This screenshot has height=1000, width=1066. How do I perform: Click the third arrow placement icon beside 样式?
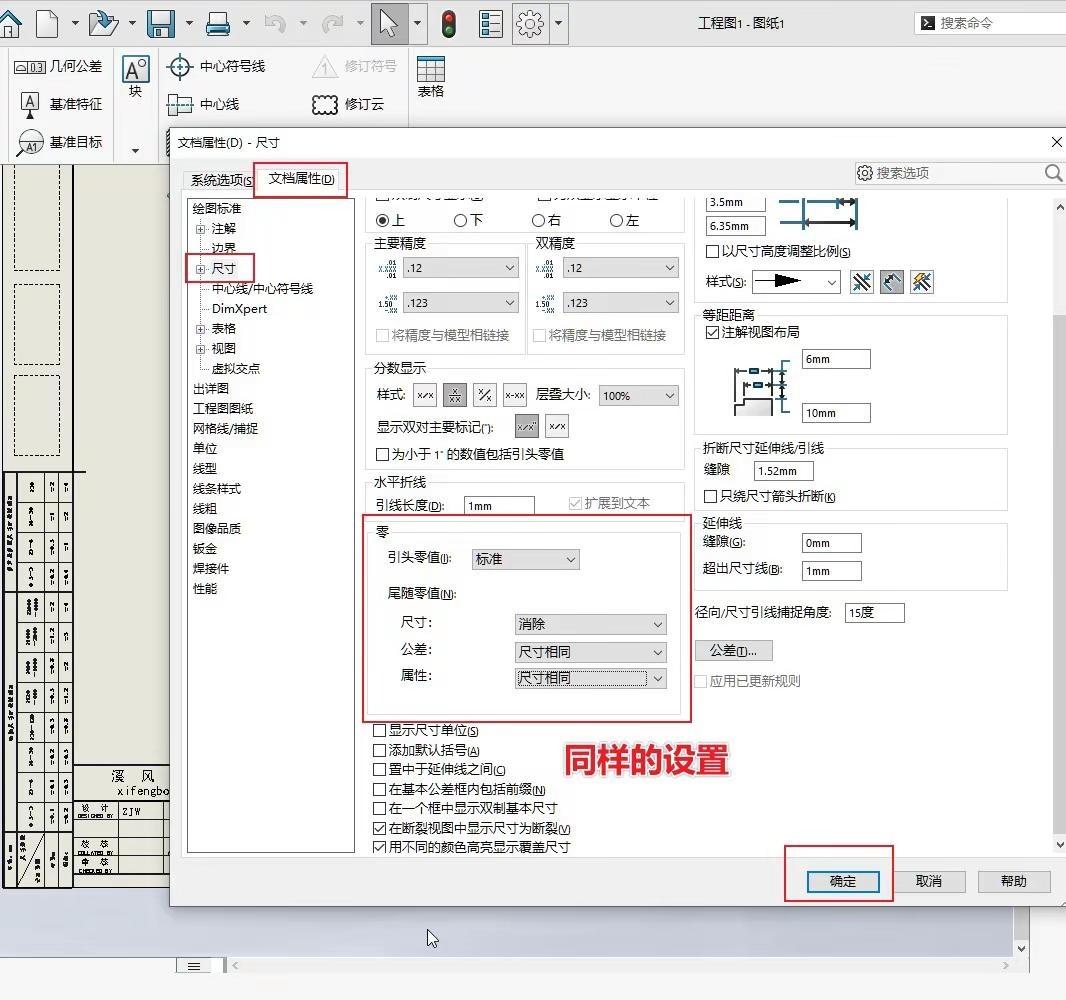(x=922, y=281)
